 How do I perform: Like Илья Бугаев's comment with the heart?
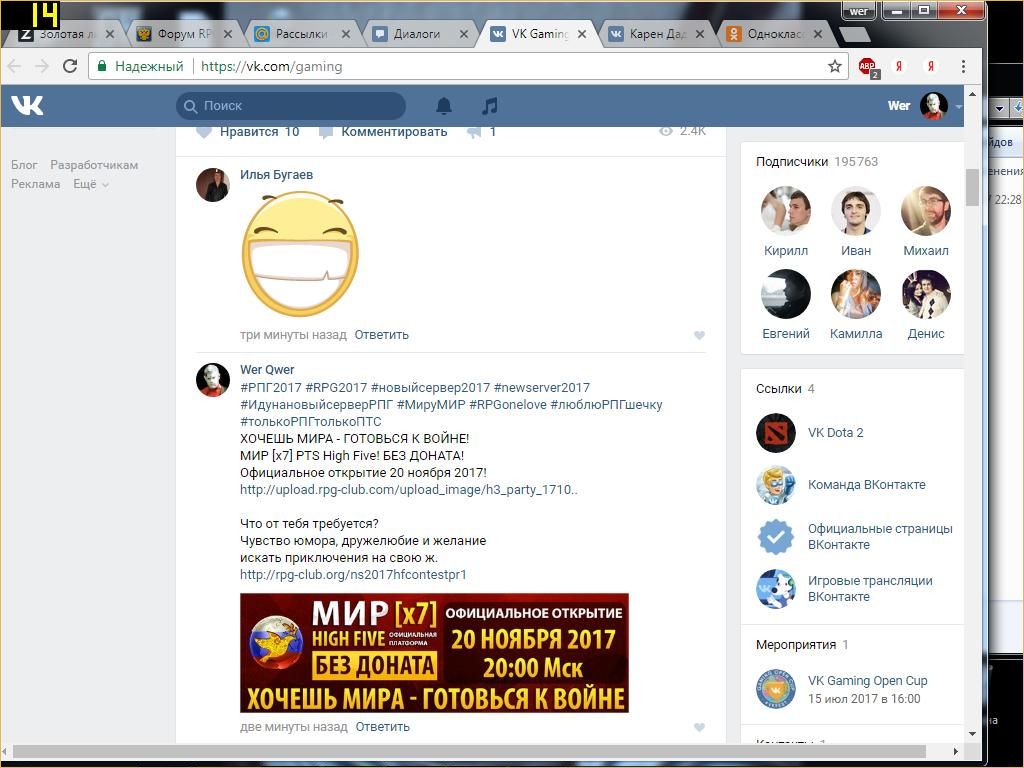[699, 335]
